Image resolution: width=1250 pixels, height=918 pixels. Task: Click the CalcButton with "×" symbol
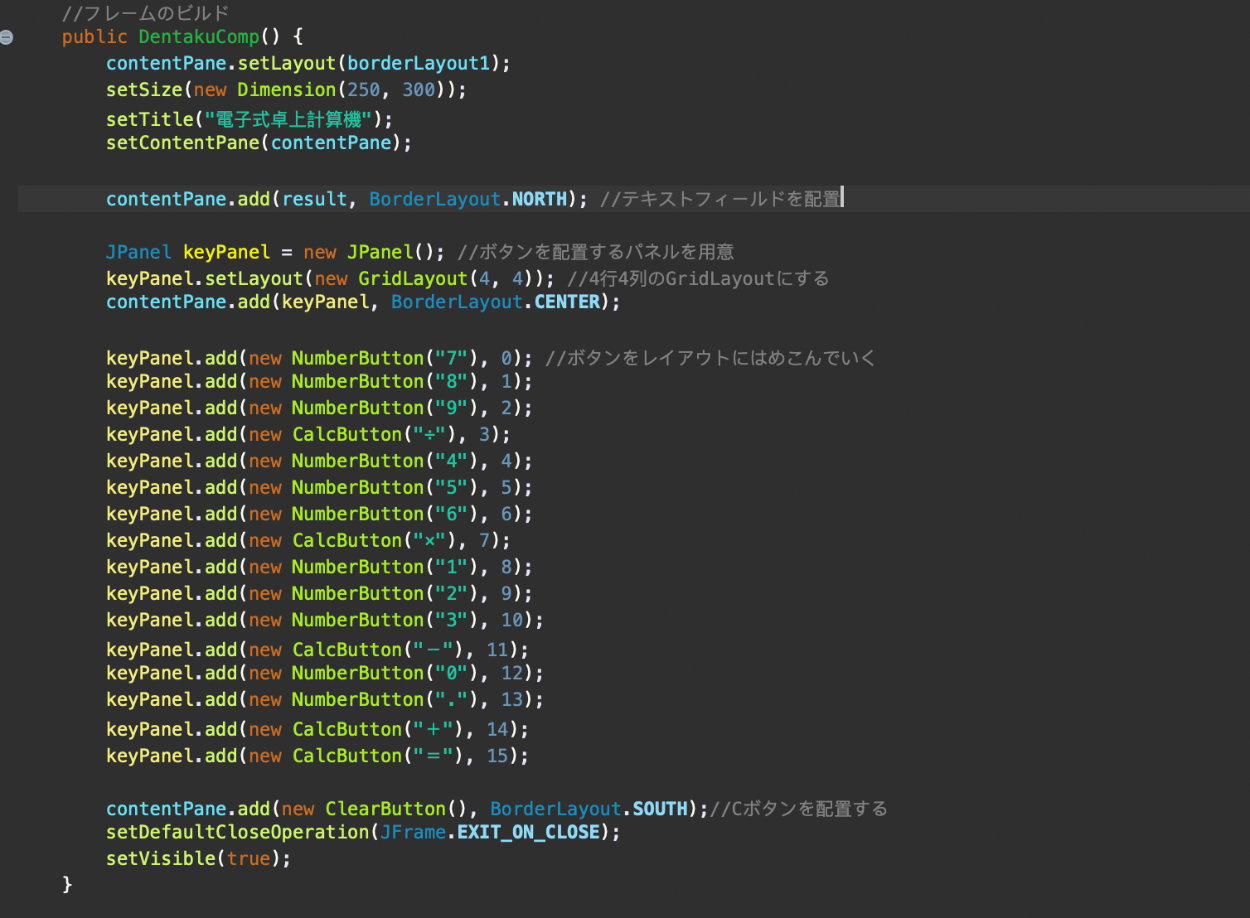tap(347, 540)
